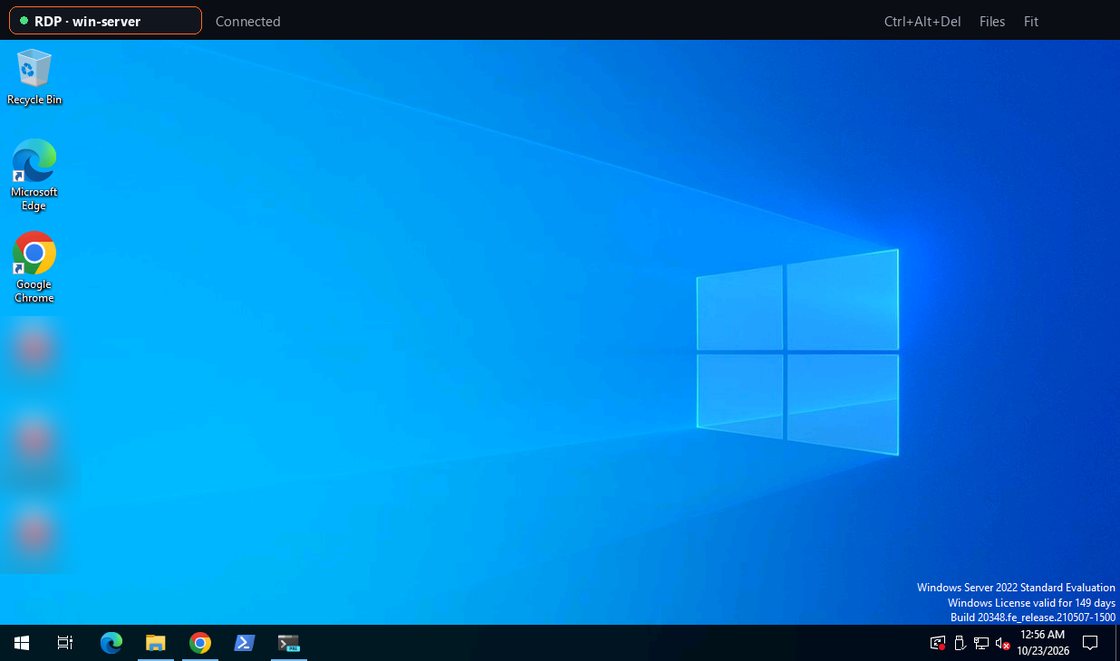Open PowerShell from the taskbar

pos(244,643)
